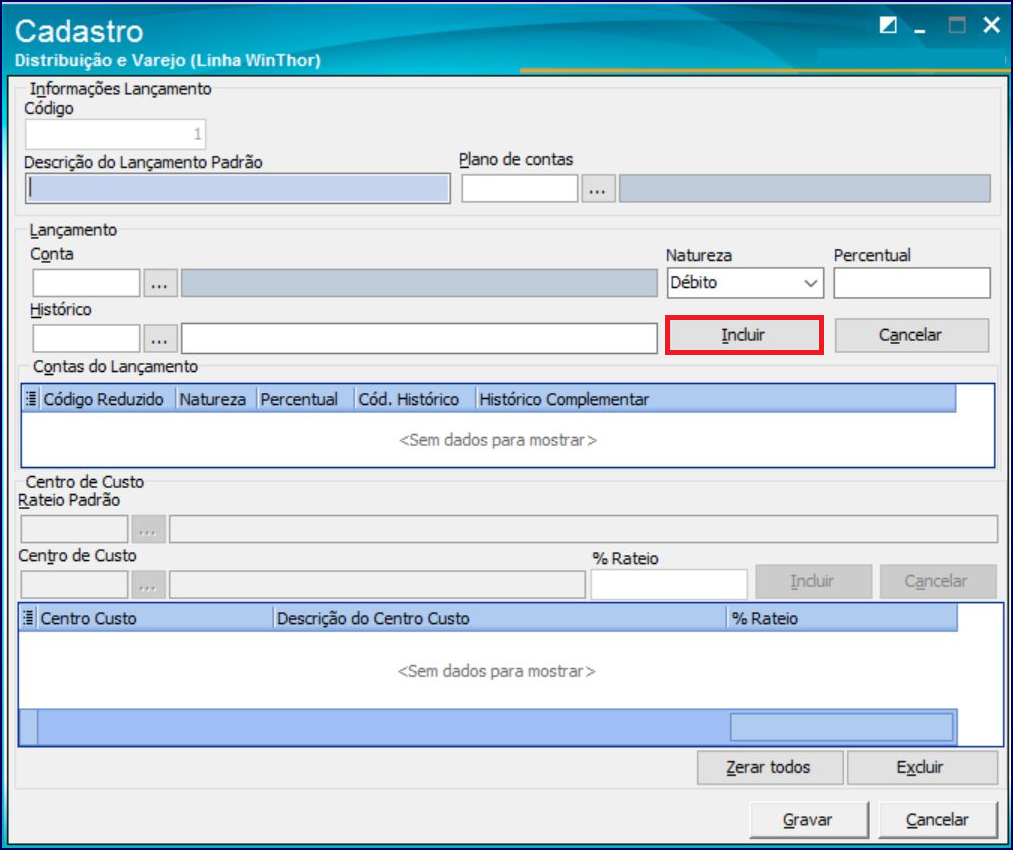Click the Percentual input field
Screen dimensions: 1013x850
point(911,283)
